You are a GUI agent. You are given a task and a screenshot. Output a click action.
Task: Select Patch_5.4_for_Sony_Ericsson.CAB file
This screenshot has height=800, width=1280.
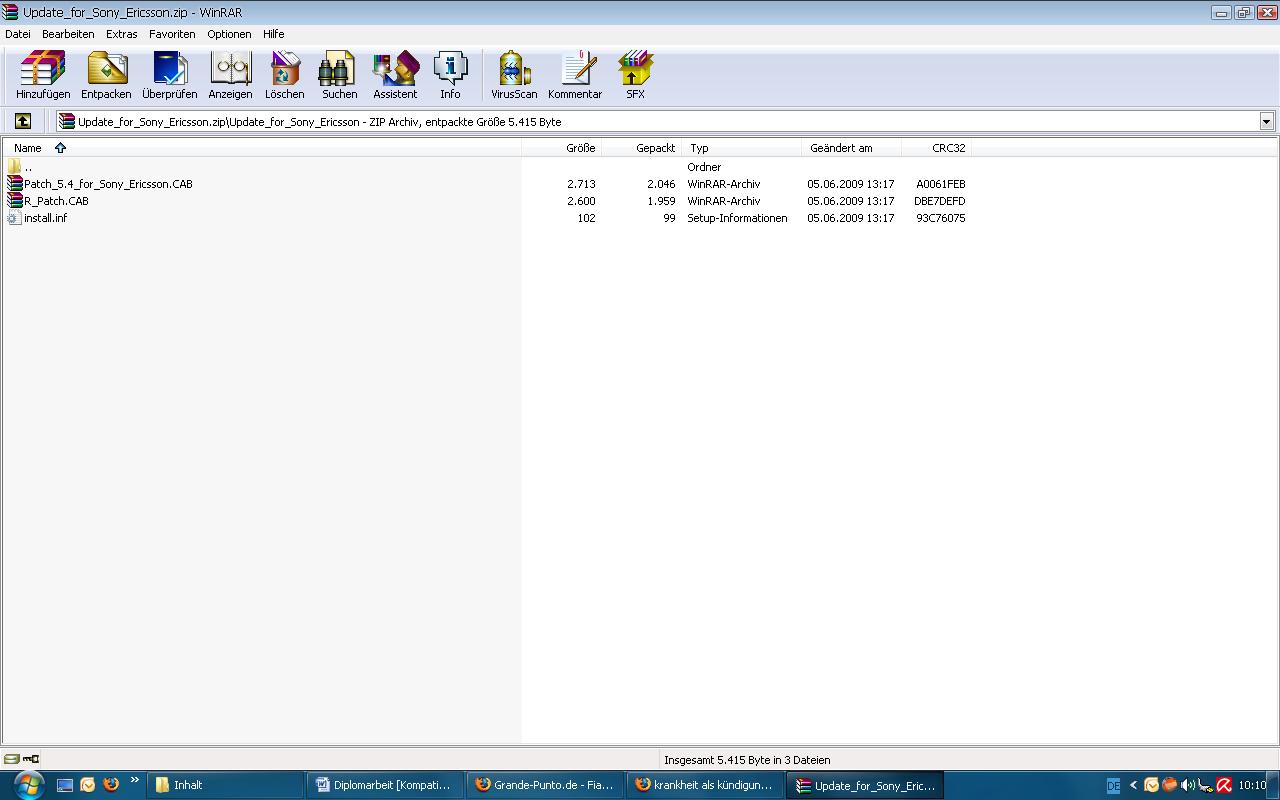(108, 184)
